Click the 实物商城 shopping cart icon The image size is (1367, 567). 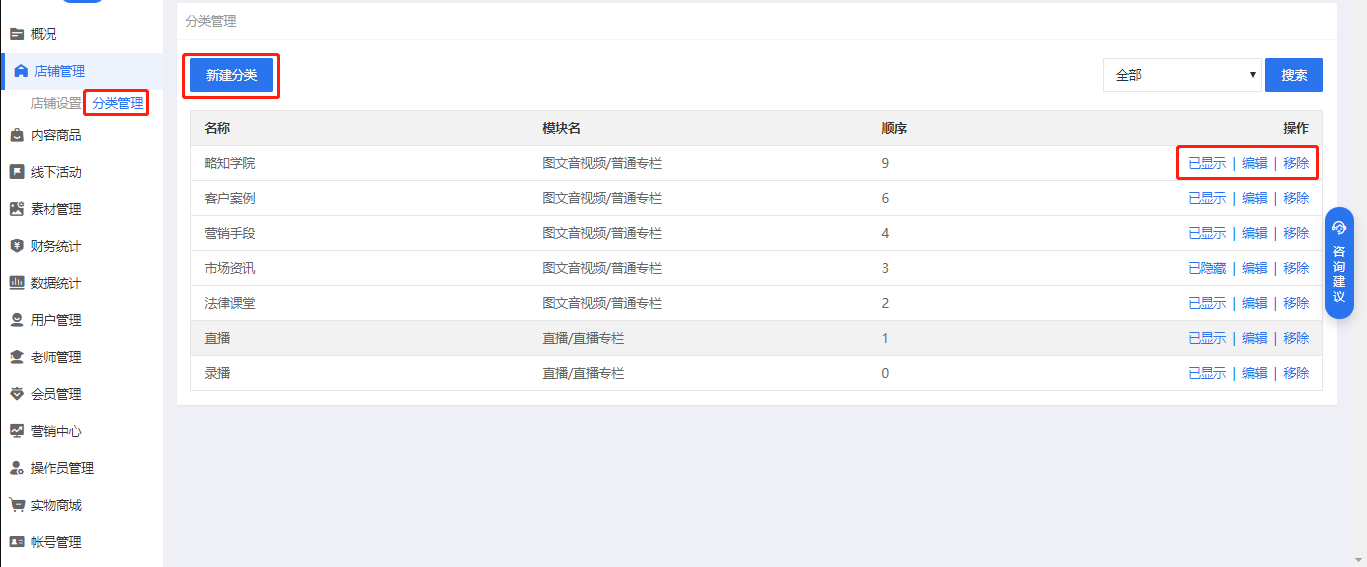pos(17,505)
